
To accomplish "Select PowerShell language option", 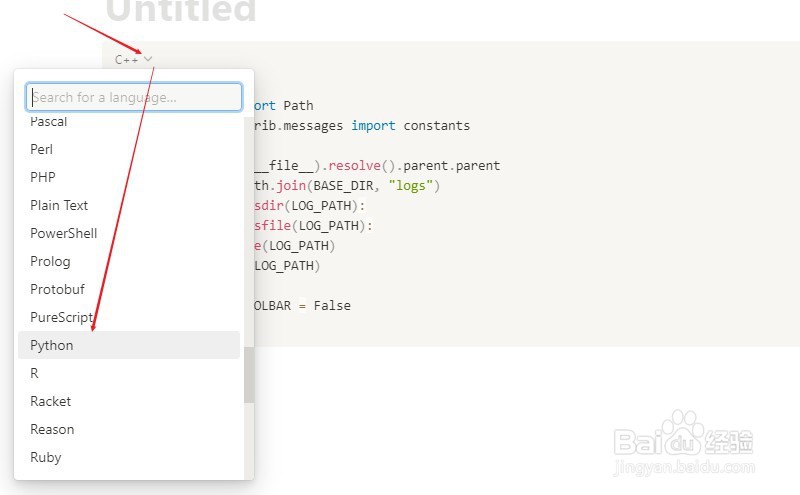I will point(64,233).
